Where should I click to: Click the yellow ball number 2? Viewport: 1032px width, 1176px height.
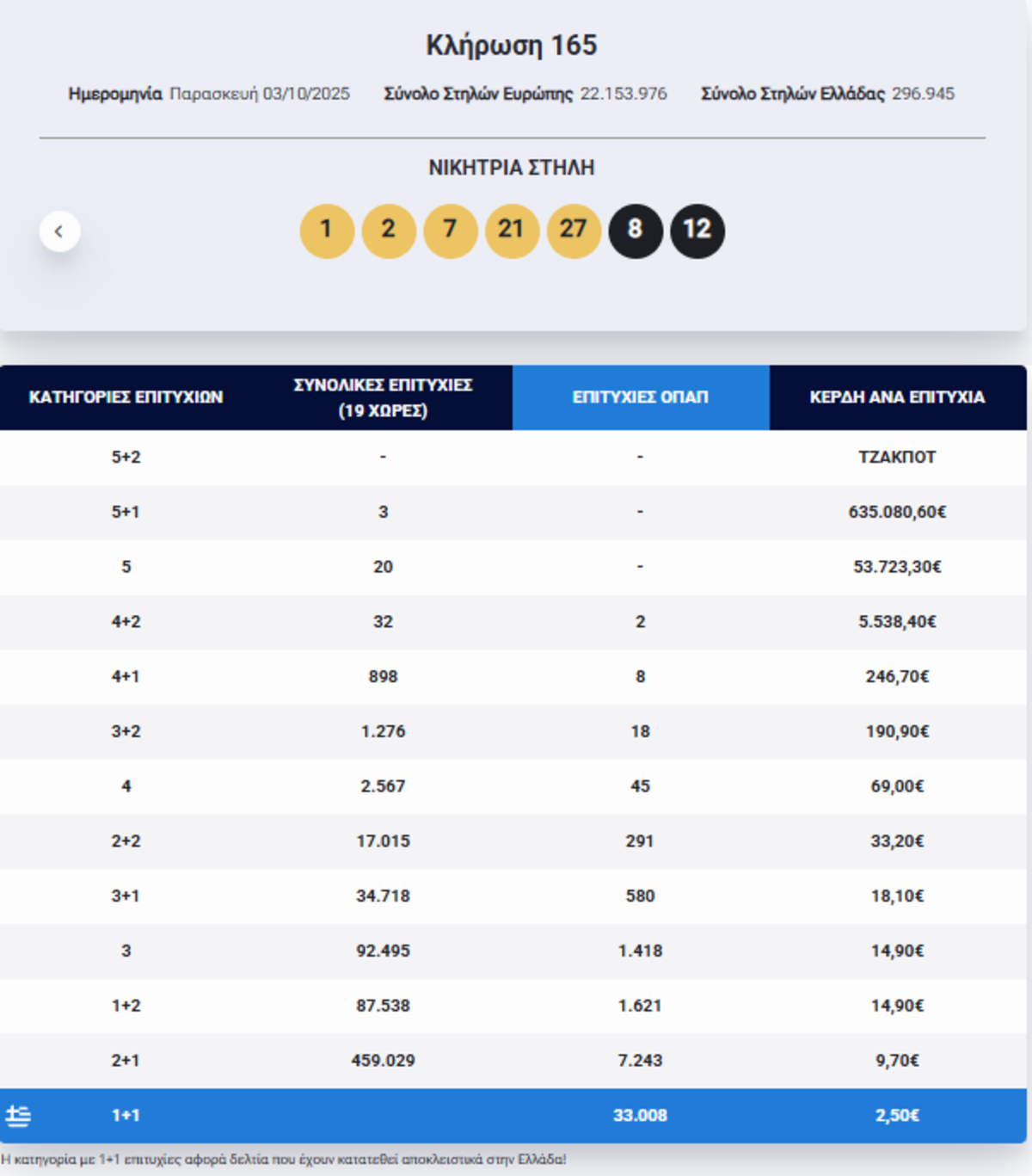pos(389,231)
